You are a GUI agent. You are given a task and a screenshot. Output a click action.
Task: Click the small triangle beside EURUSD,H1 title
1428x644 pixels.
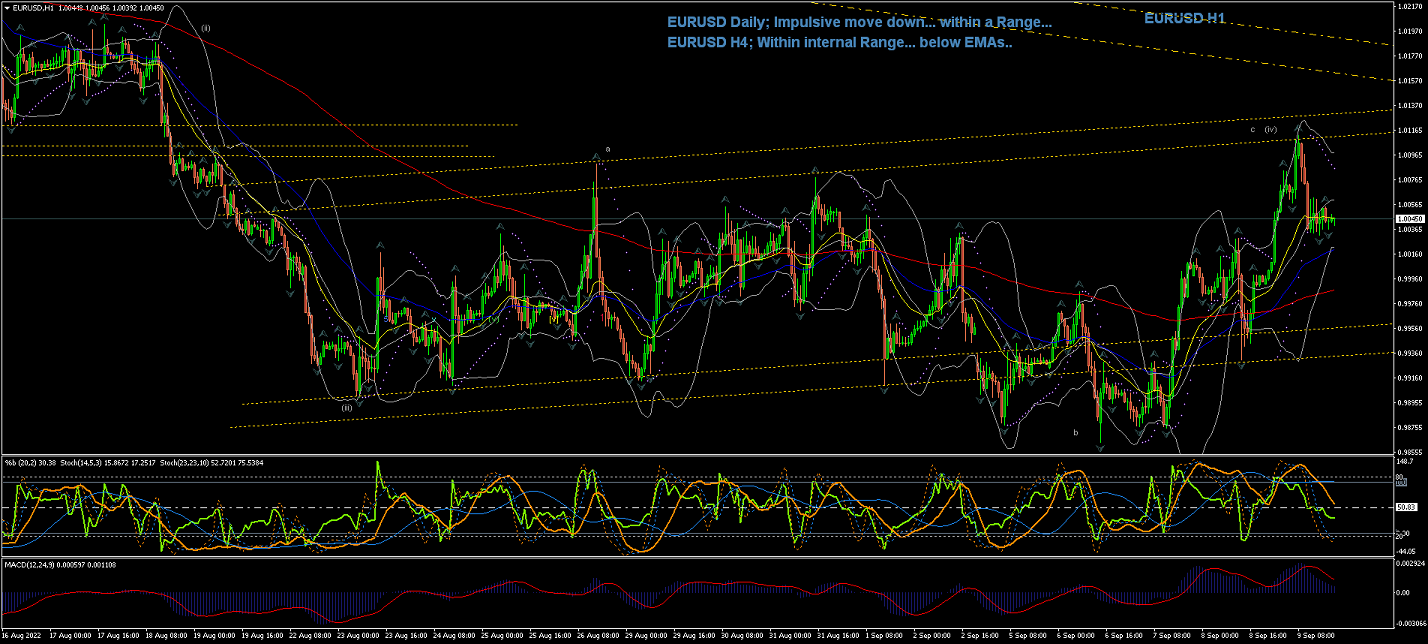click(x=6, y=9)
